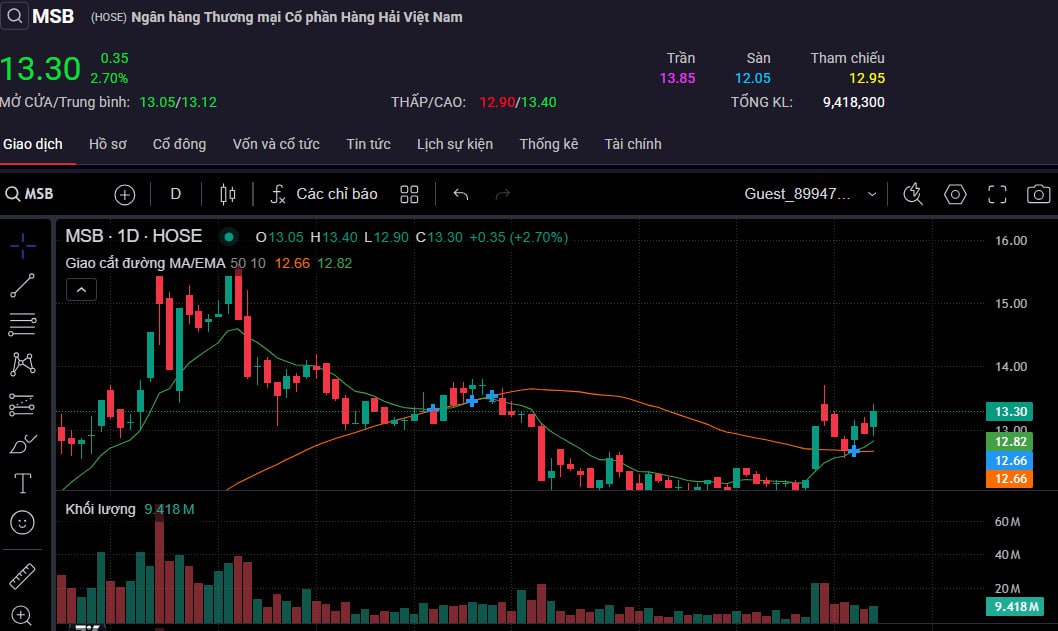
Task: Open the Tài chính tab
Action: click(632, 144)
